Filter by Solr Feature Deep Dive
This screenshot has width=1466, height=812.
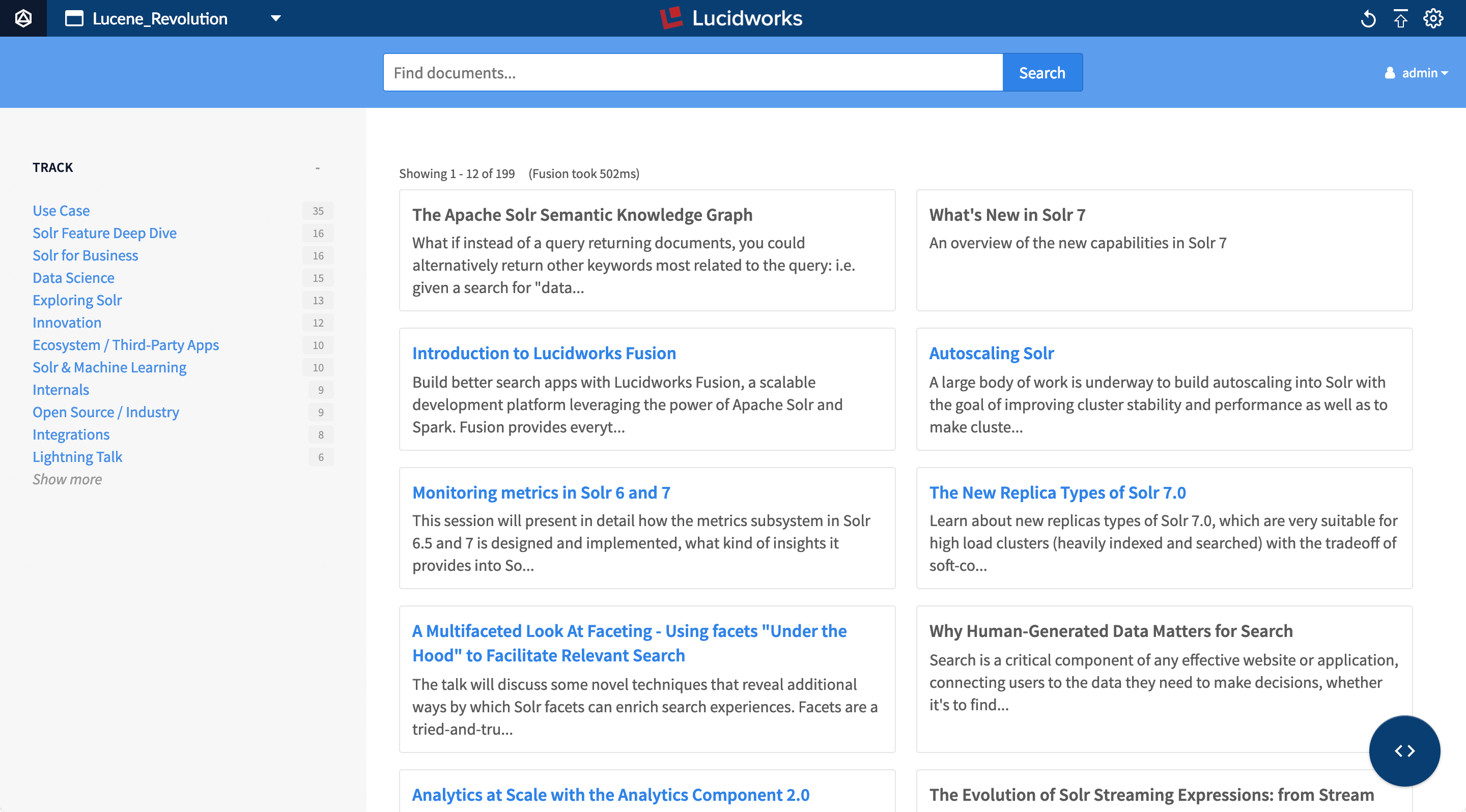104,233
